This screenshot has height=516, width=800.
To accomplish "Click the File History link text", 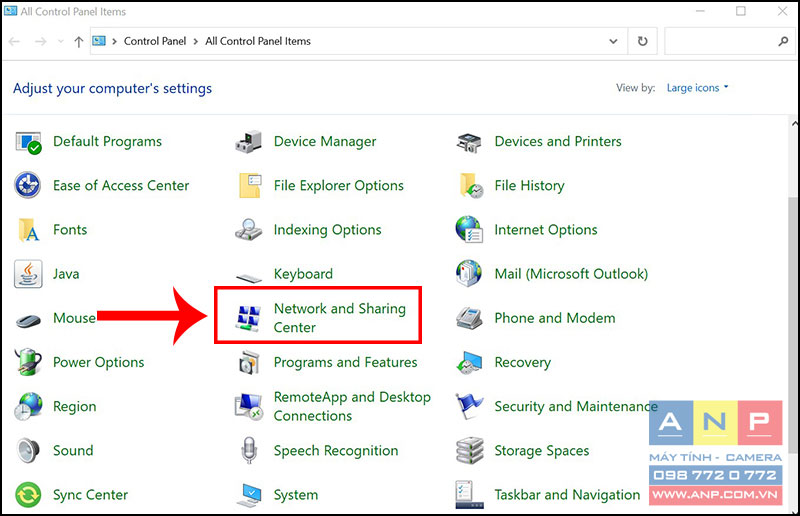I will pyautogui.click(x=530, y=186).
